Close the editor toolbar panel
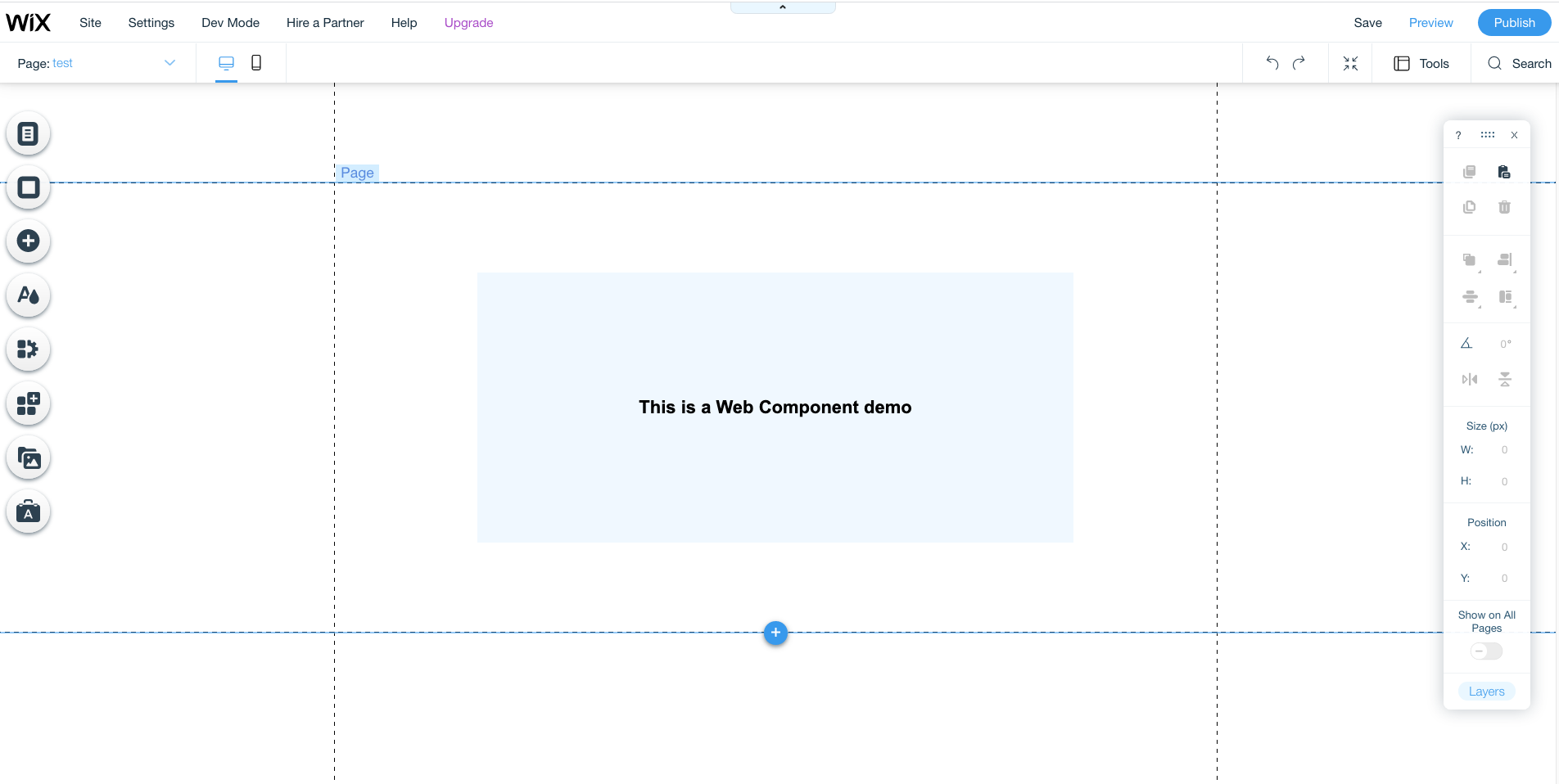Viewport: 1559px width, 784px height. coord(1515,135)
